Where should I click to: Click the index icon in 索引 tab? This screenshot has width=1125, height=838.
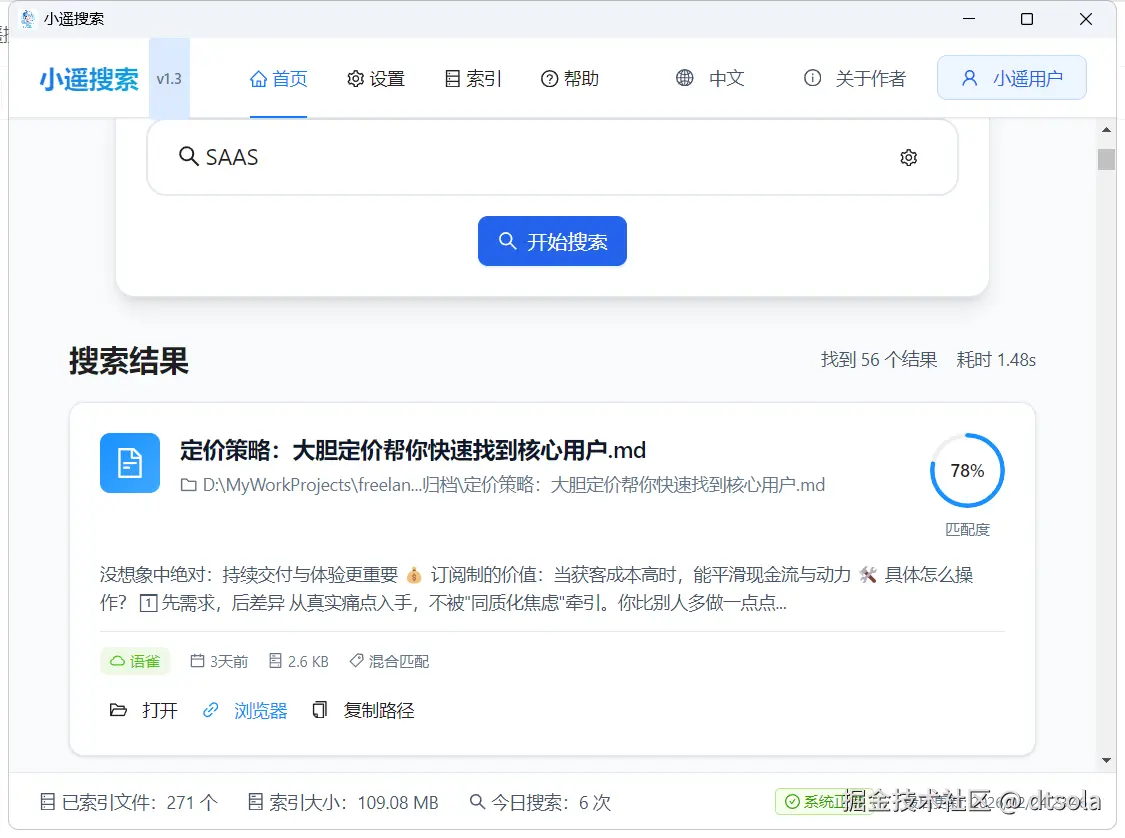(x=452, y=79)
